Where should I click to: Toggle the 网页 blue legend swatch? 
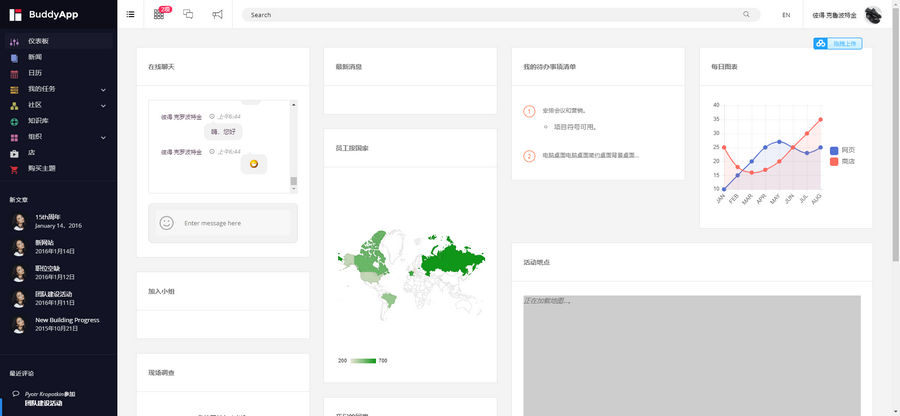(834, 150)
